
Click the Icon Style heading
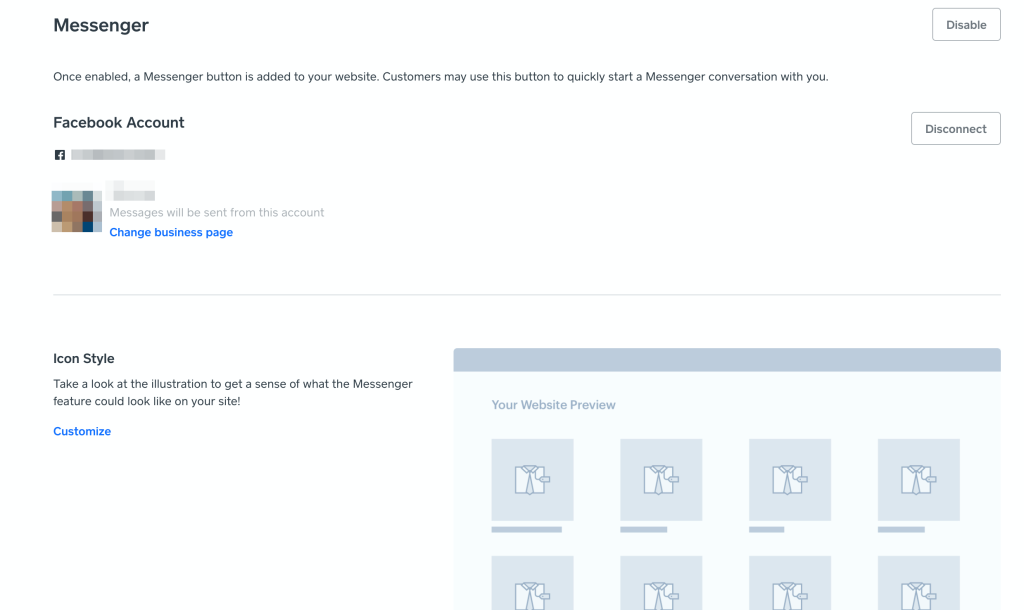coord(84,359)
